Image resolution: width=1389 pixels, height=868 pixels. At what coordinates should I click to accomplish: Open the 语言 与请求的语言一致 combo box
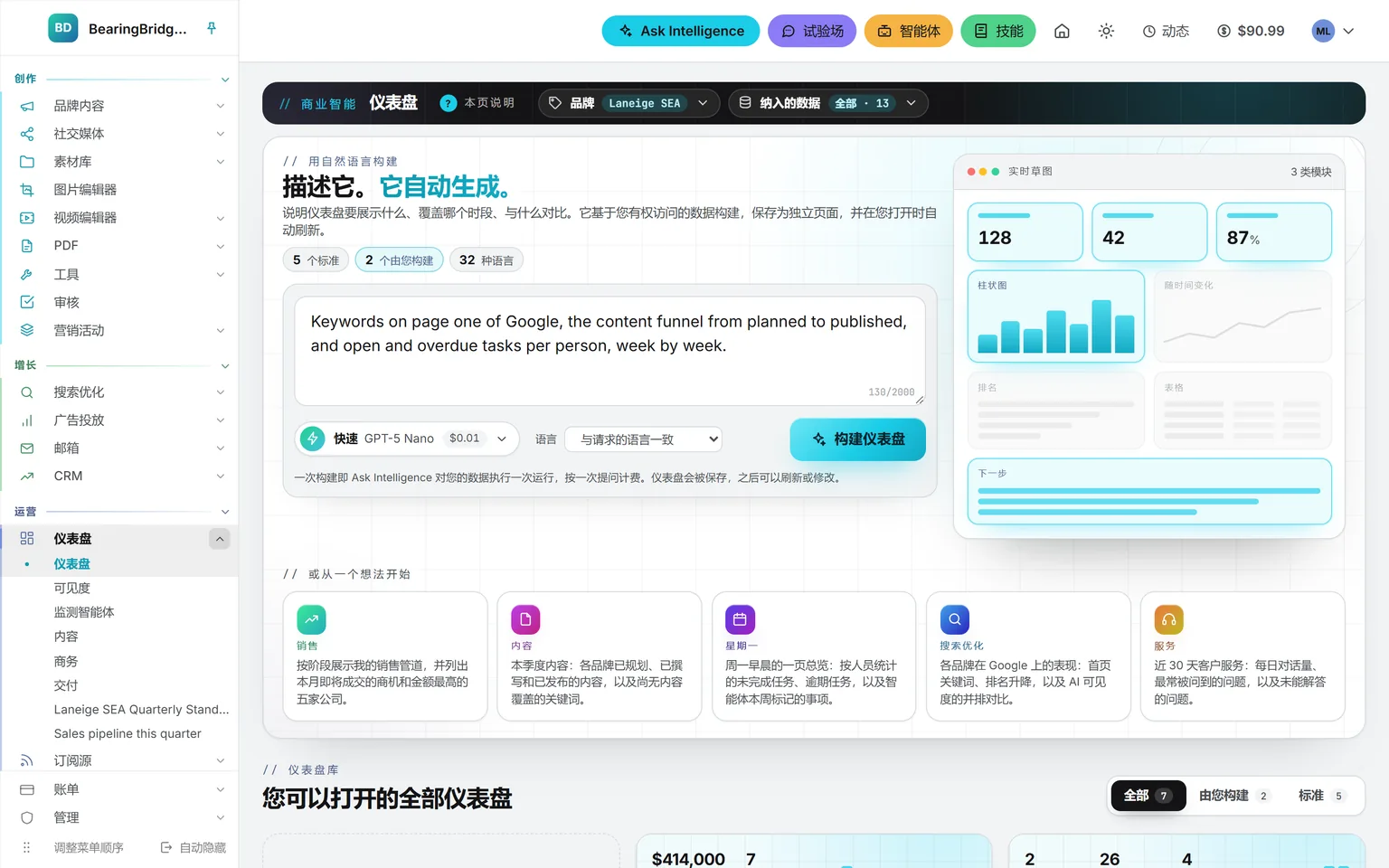pyautogui.click(x=643, y=439)
